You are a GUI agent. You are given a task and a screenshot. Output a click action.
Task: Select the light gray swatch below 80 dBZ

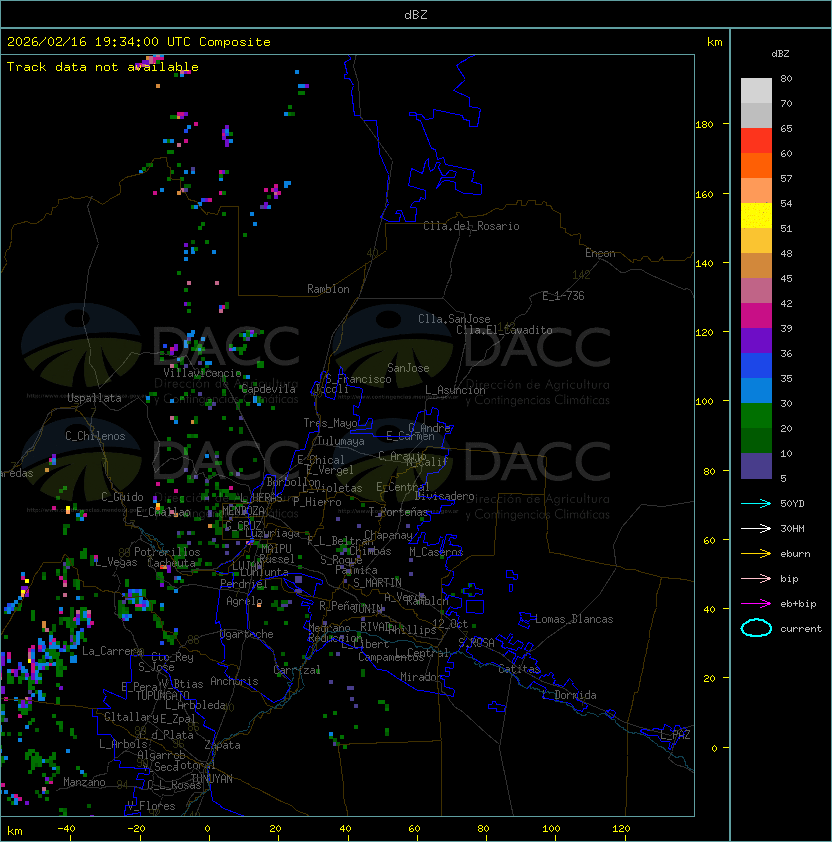pos(756,91)
